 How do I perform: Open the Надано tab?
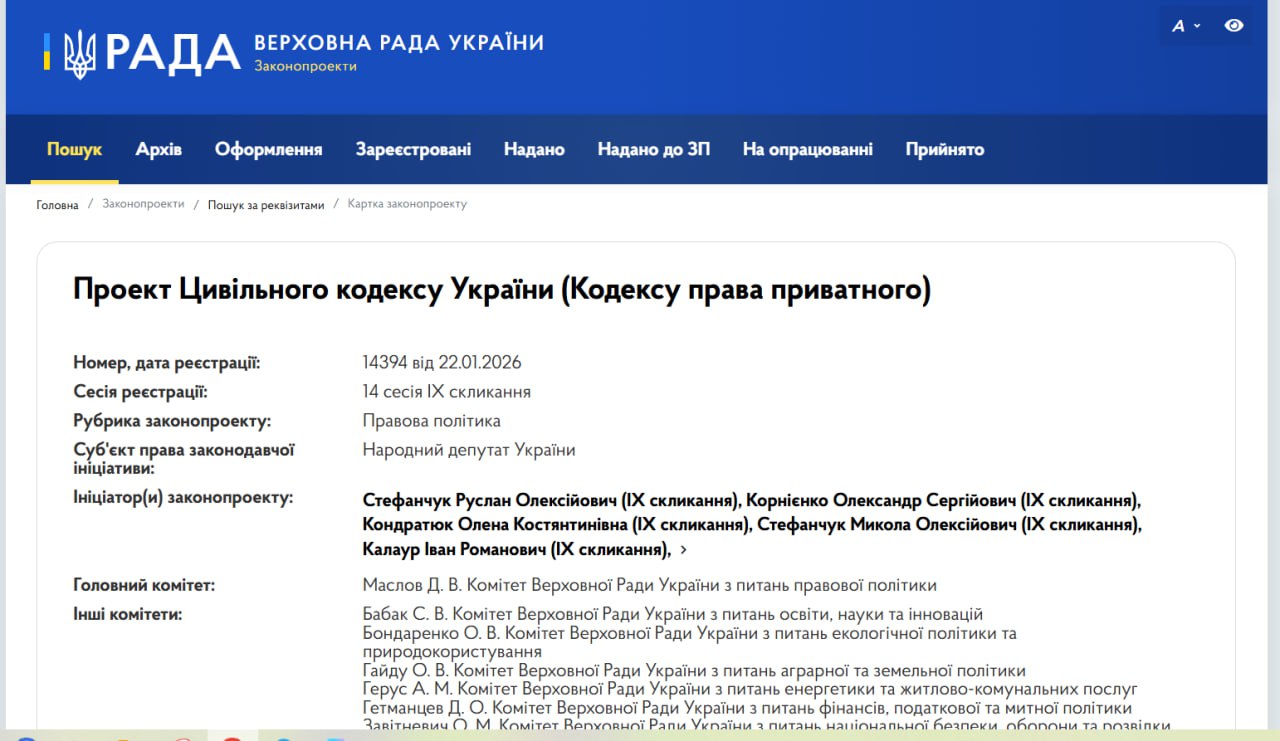pyautogui.click(x=534, y=150)
